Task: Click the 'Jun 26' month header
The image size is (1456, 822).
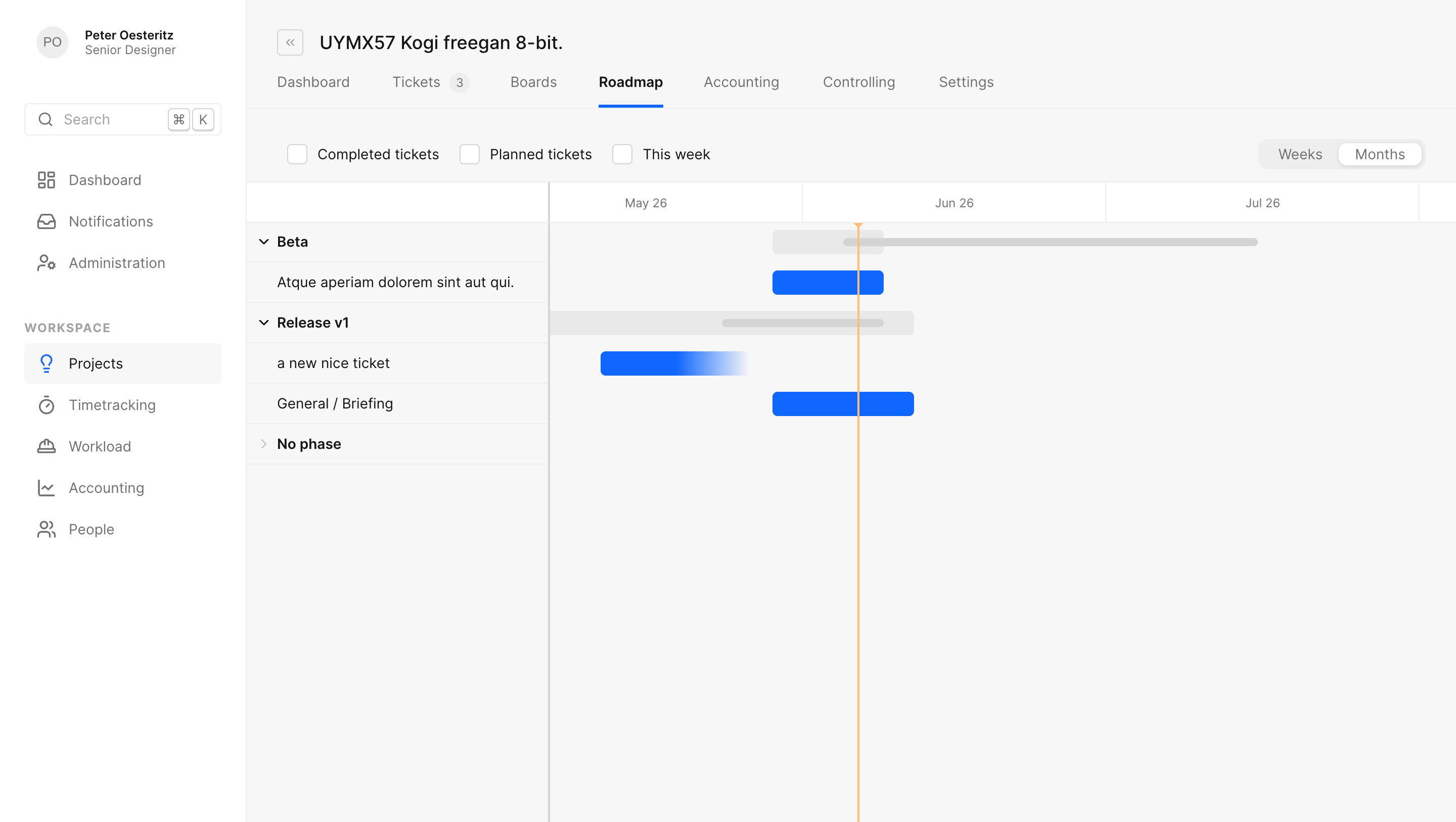Action: [x=954, y=203]
